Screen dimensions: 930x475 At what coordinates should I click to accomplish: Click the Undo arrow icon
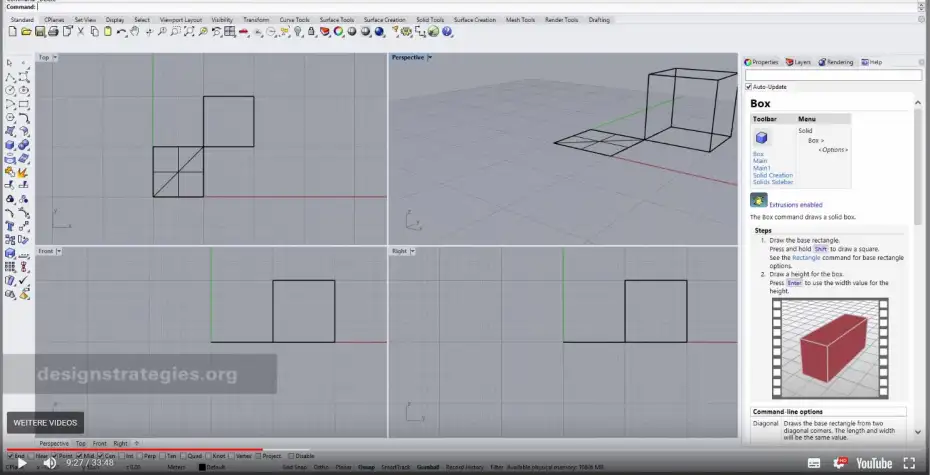(x=121, y=31)
